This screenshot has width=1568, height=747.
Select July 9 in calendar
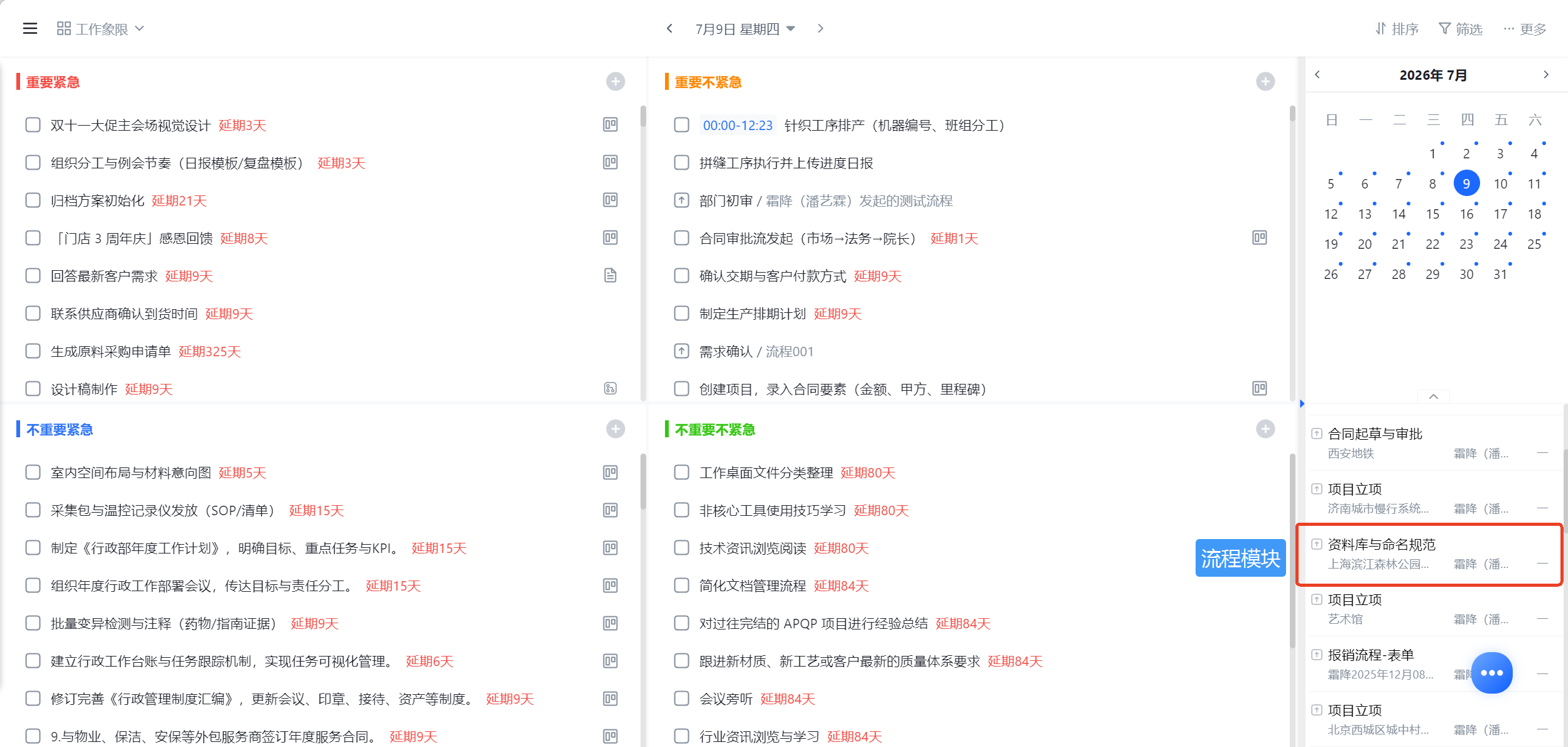[x=1466, y=183]
